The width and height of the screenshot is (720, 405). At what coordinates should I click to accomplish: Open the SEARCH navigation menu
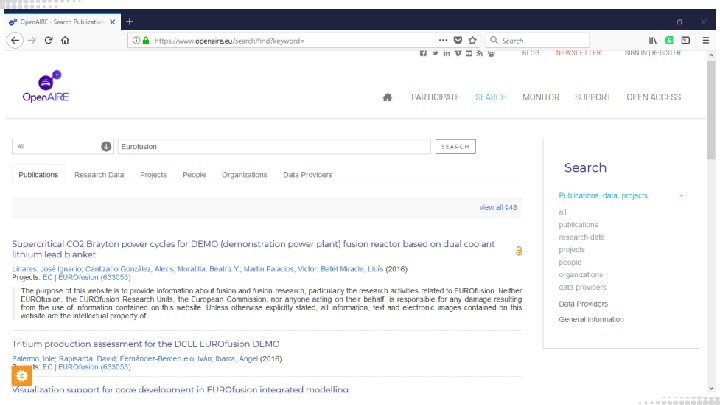point(491,97)
